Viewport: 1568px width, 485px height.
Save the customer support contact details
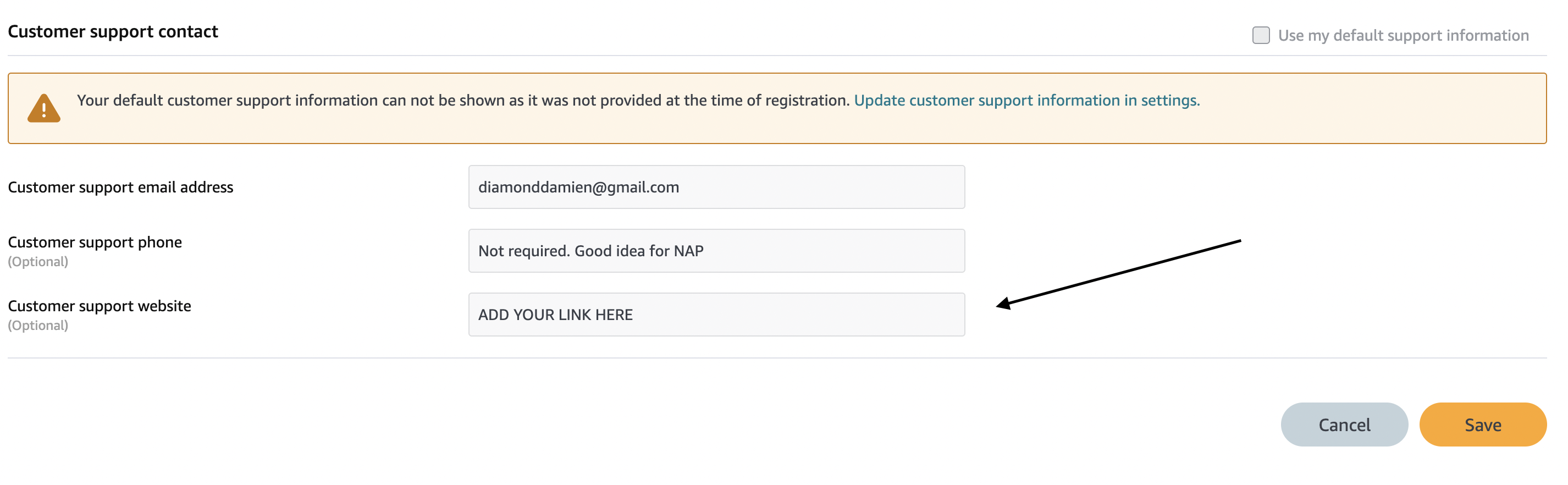(1483, 425)
